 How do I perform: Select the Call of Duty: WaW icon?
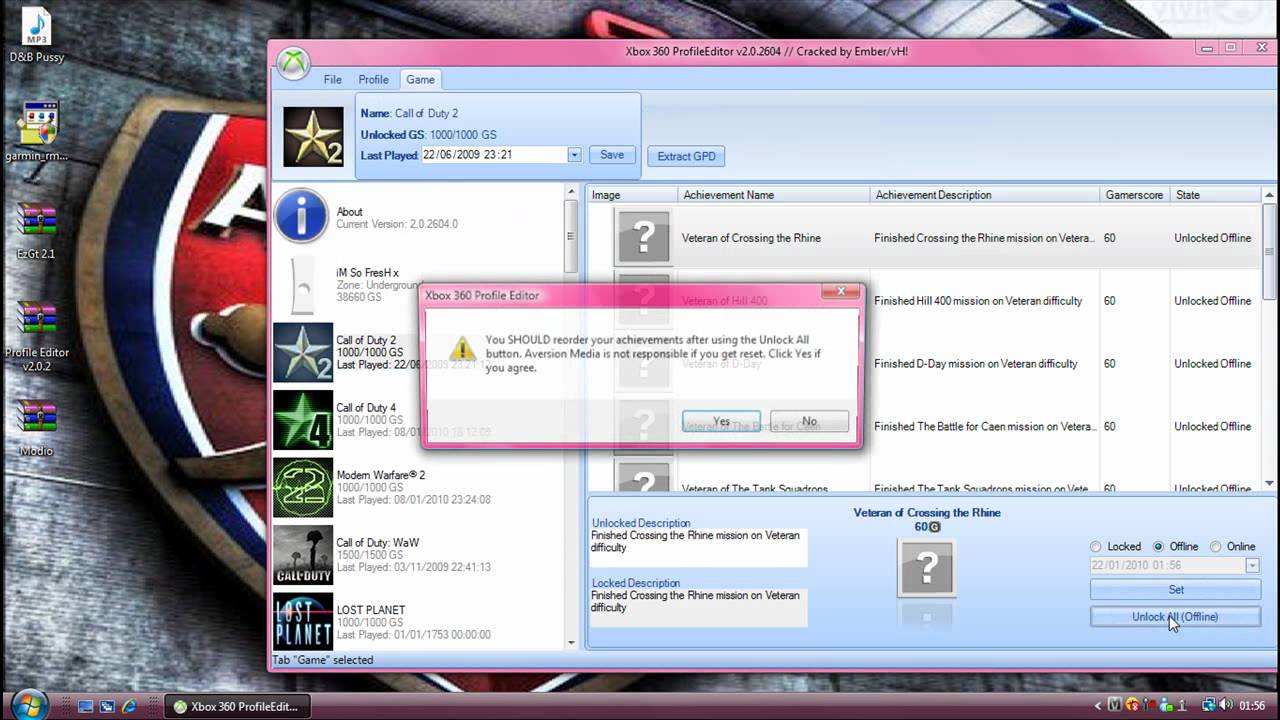(303, 555)
